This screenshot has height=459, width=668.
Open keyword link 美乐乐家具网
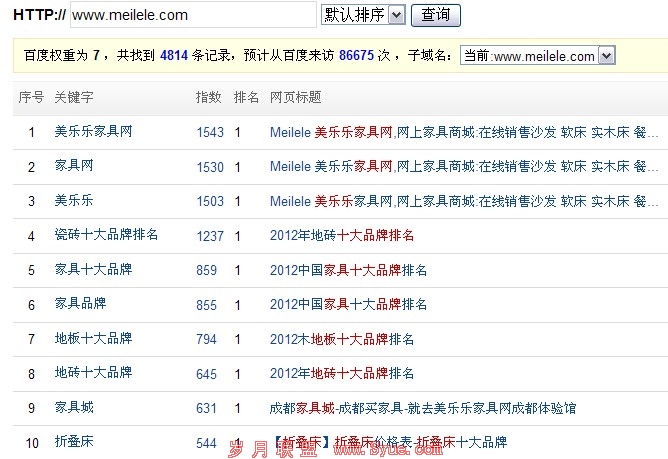tap(93, 132)
